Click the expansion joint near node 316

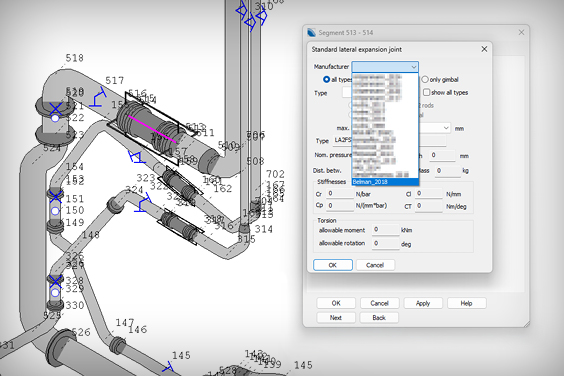[x=179, y=227]
